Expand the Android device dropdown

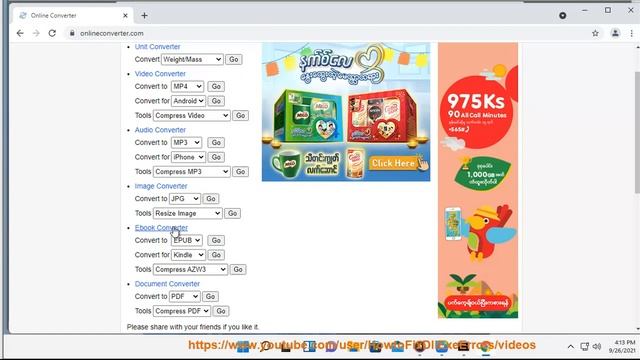188,101
